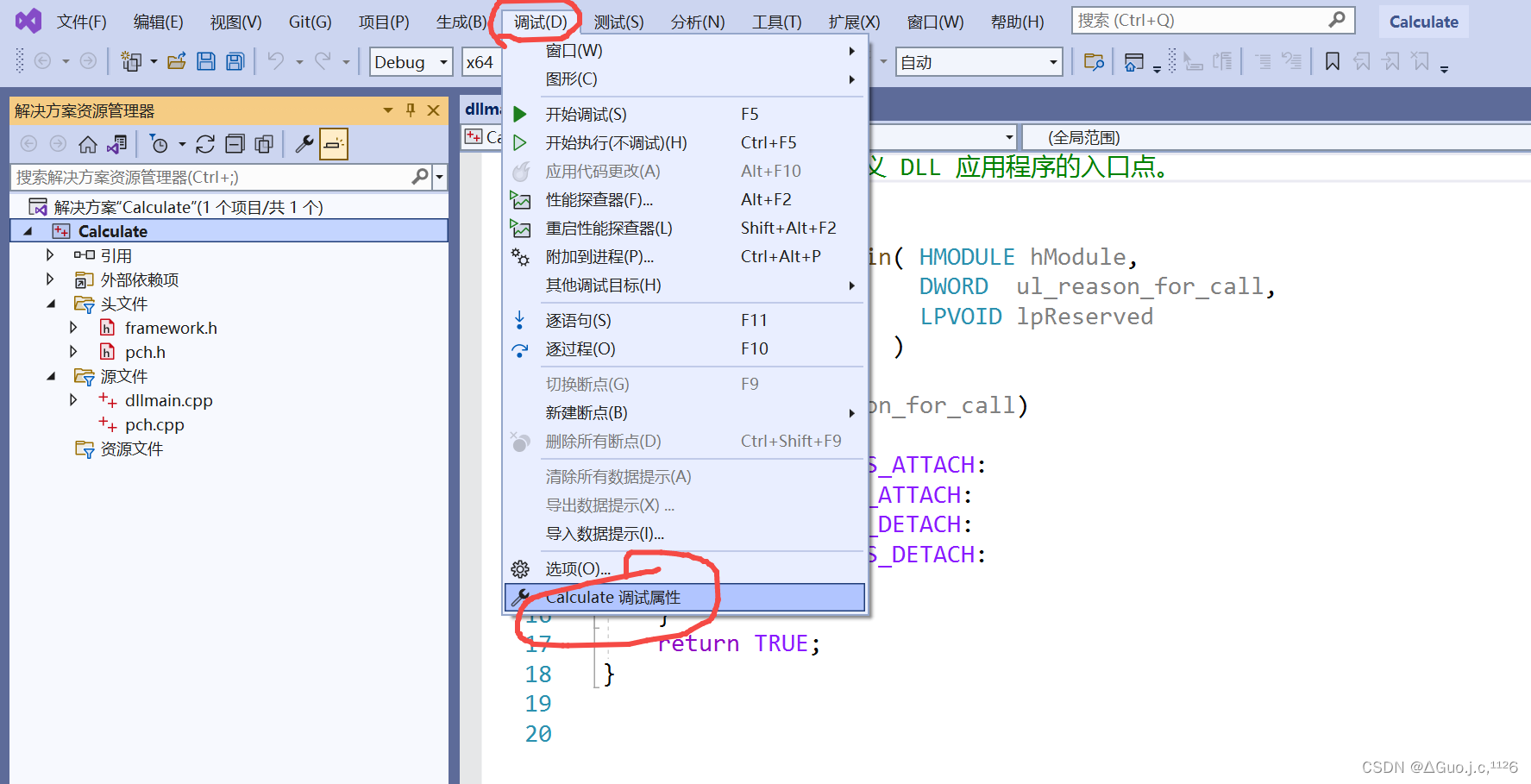Click the options gear icon in Debug menu
This screenshot has height=784, width=1531.
pos(520,569)
